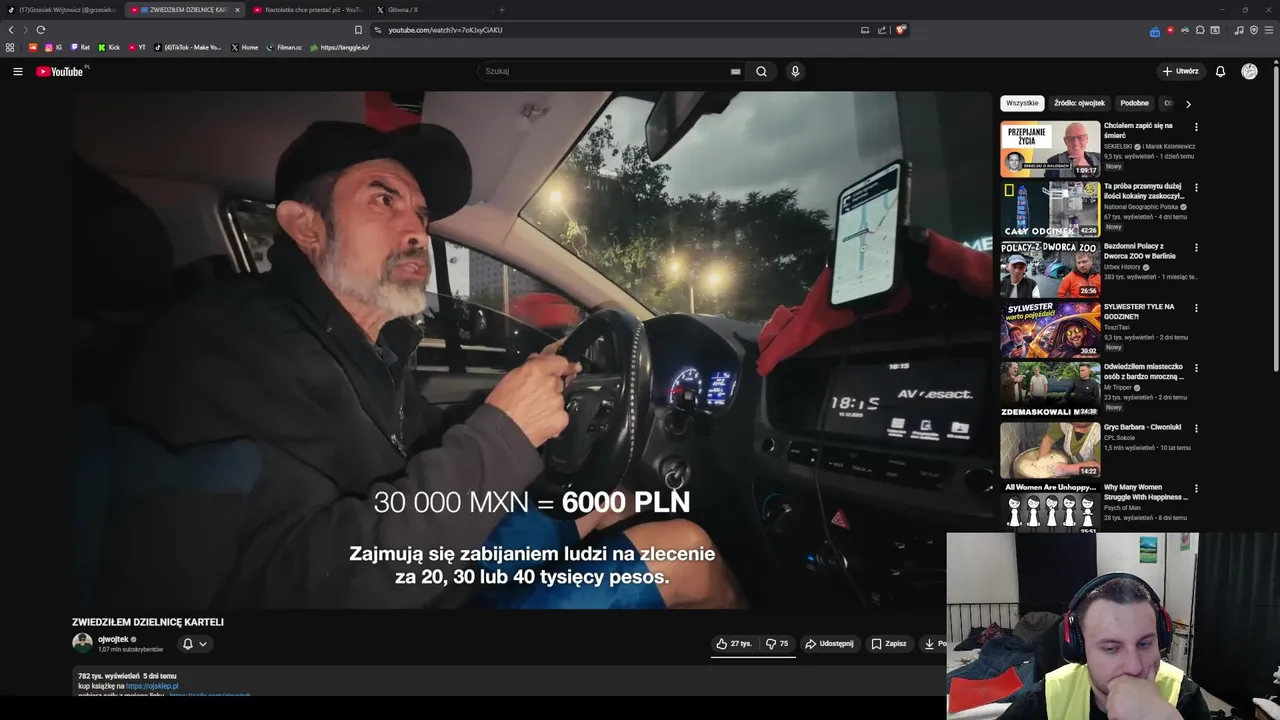The image size is (1280, 720).
Task: Like the video with thumbs up
Action: 733,644
